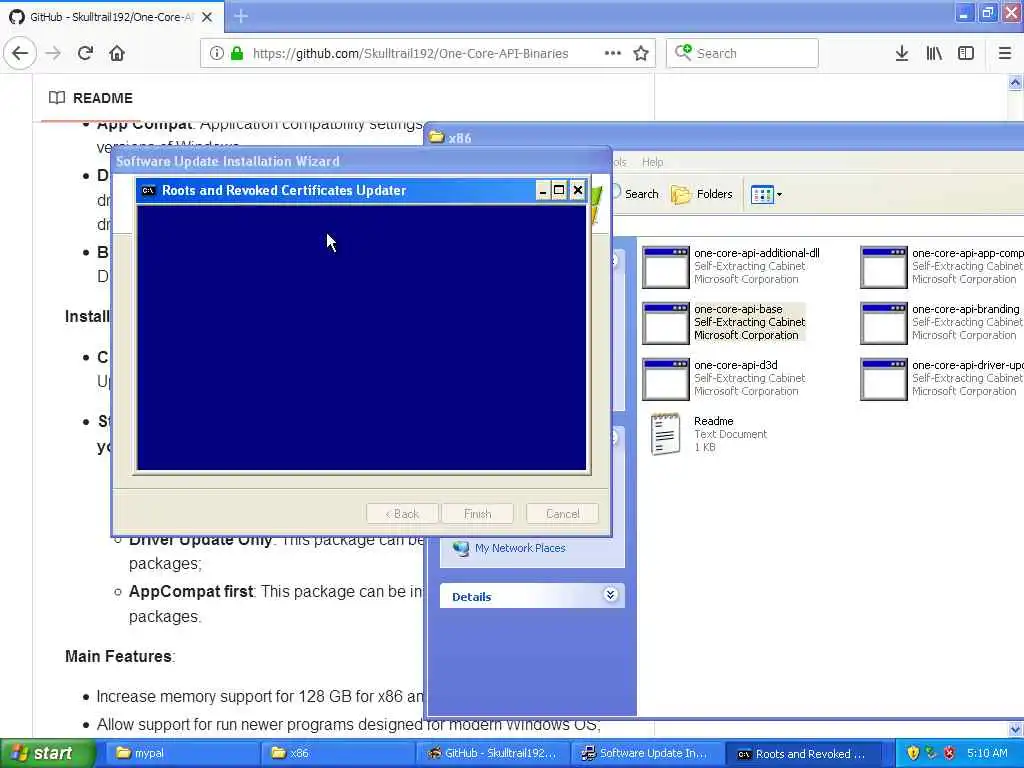
Task: Select the GitHub Skulltrail192 tab
Action: (x=112, y=17)
